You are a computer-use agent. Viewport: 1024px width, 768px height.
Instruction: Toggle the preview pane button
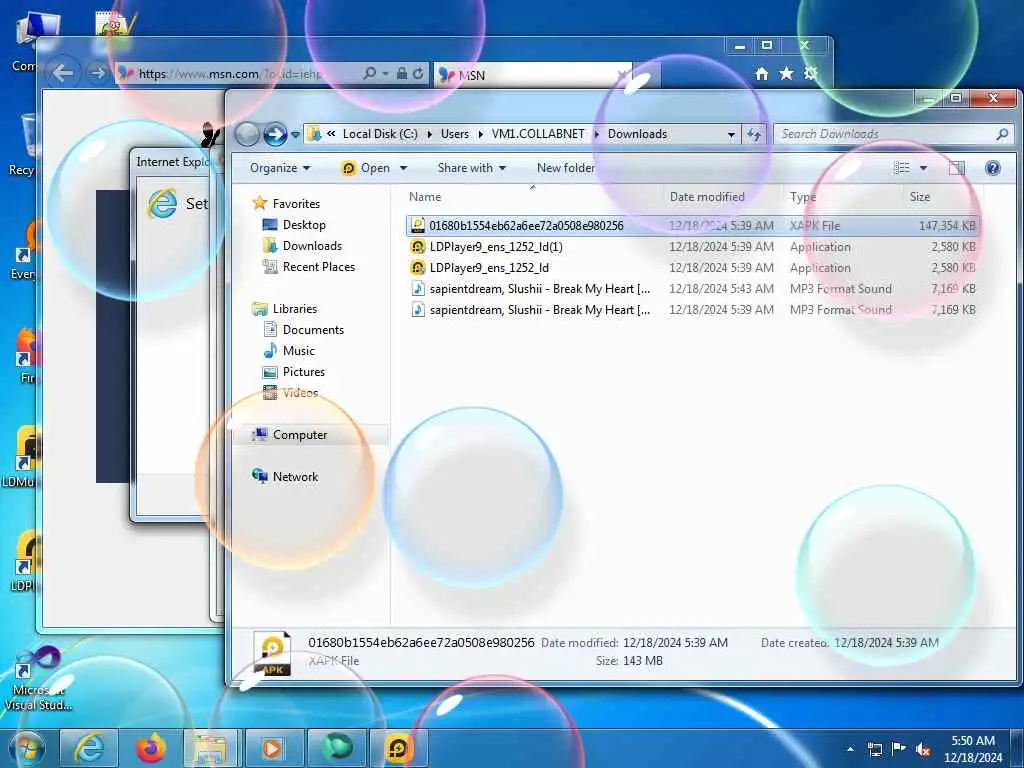click(957, 168)
